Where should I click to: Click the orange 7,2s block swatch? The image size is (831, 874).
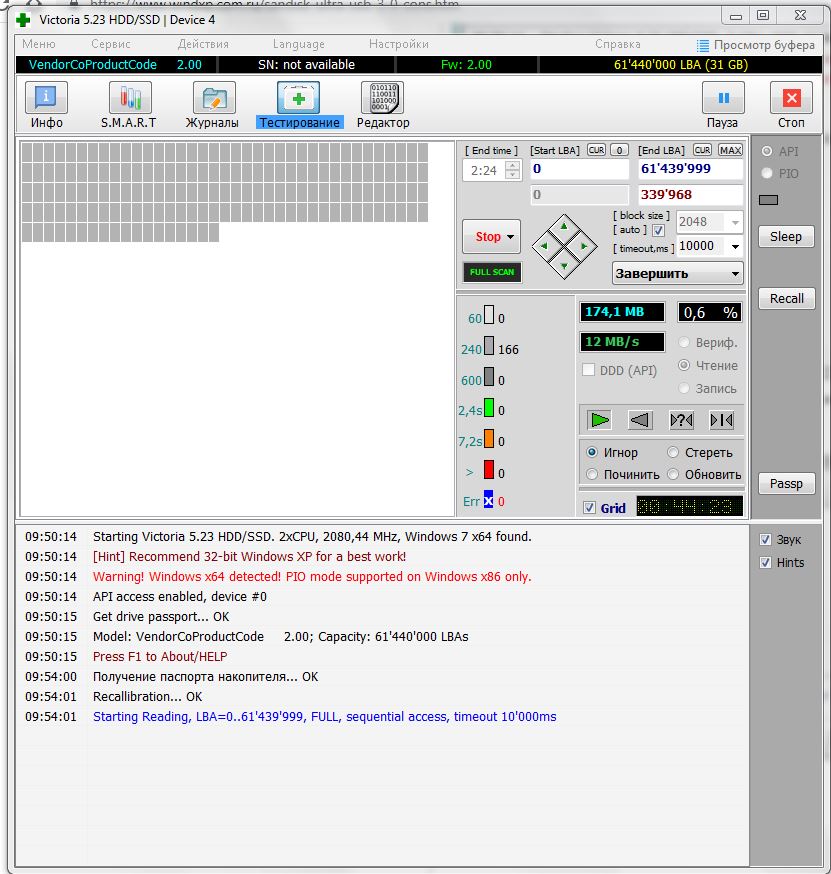click(x=489, y=439)
